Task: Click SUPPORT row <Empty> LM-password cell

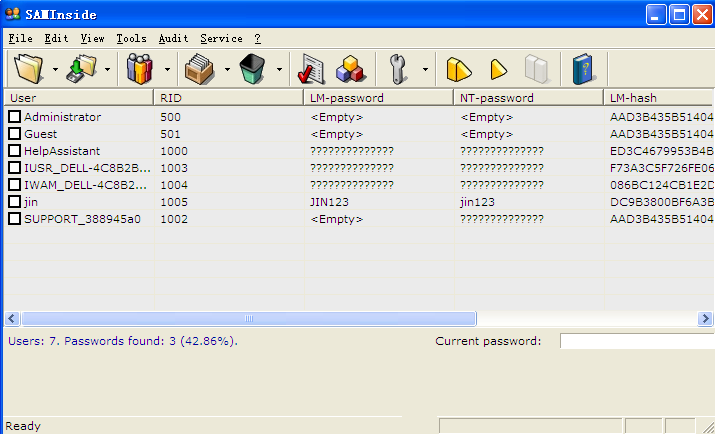Action: [x=337, y=219]
